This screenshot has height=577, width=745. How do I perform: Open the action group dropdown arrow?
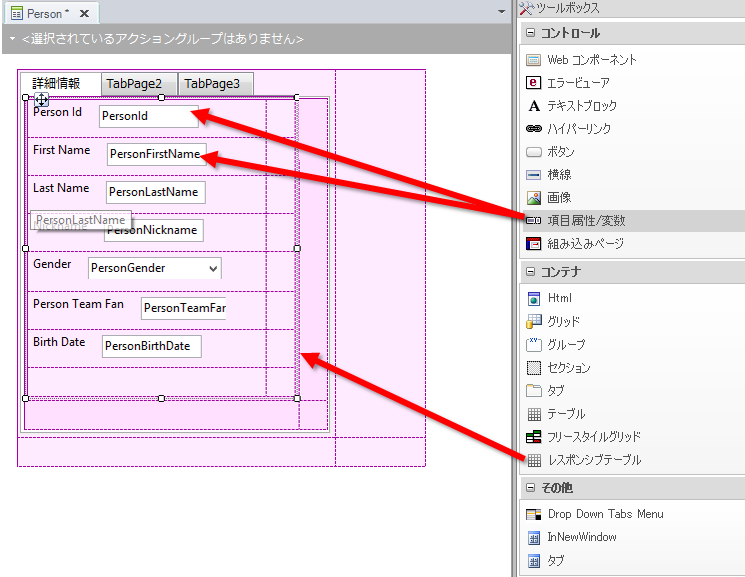click(x=12, y=38)
